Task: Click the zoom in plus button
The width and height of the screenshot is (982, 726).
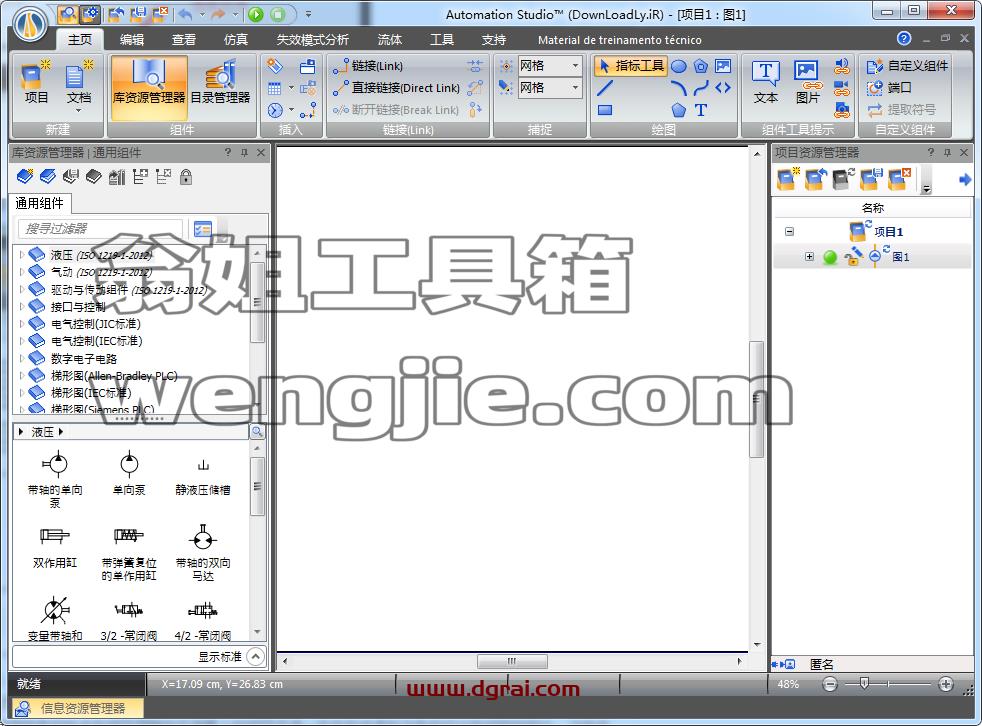Action: (x=946, y=685)
